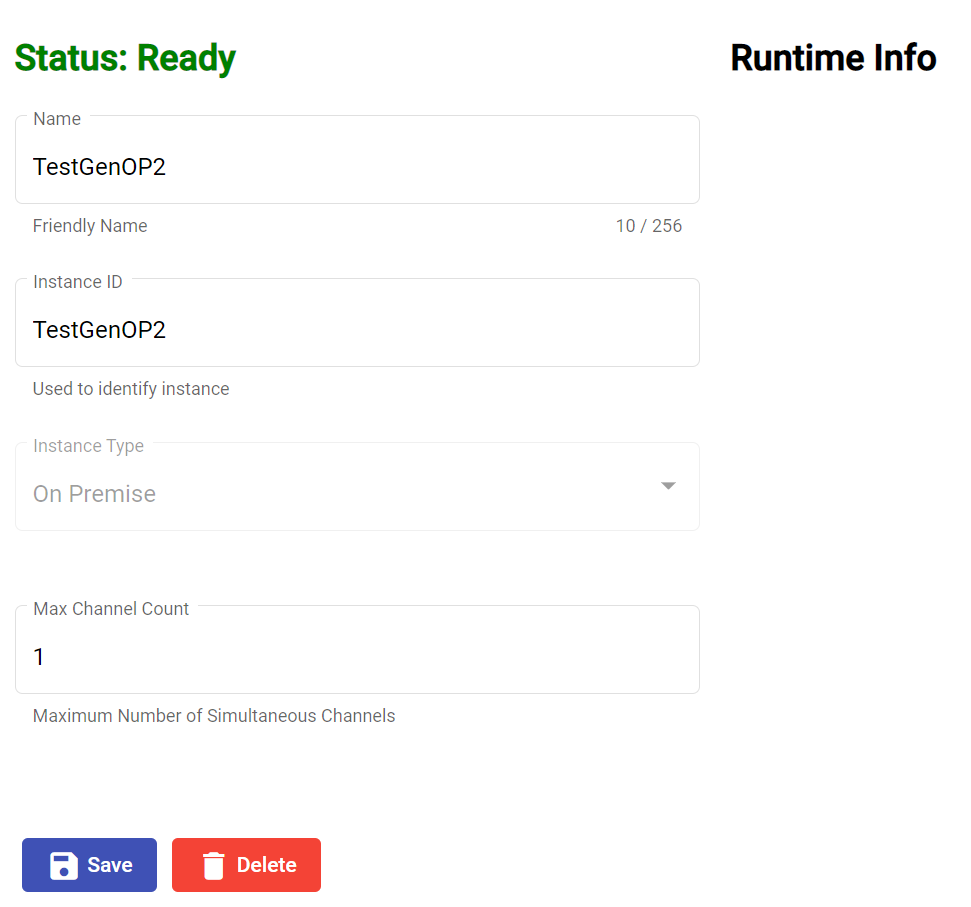This screenshot has height=907, width=971.
Task: Click the trash can icon on Delete
Action: point(214,865)
